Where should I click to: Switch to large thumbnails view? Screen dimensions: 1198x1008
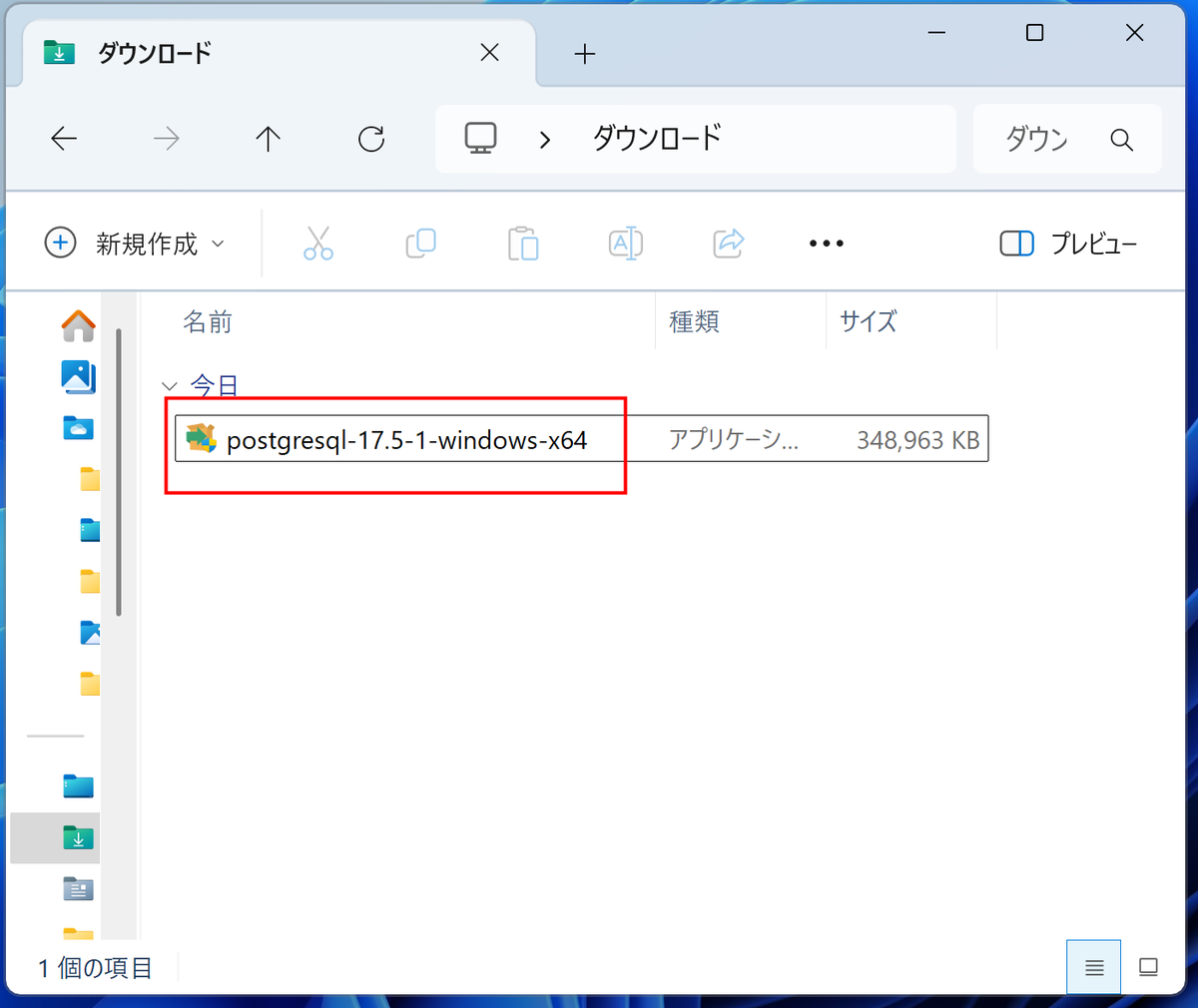1148,967
